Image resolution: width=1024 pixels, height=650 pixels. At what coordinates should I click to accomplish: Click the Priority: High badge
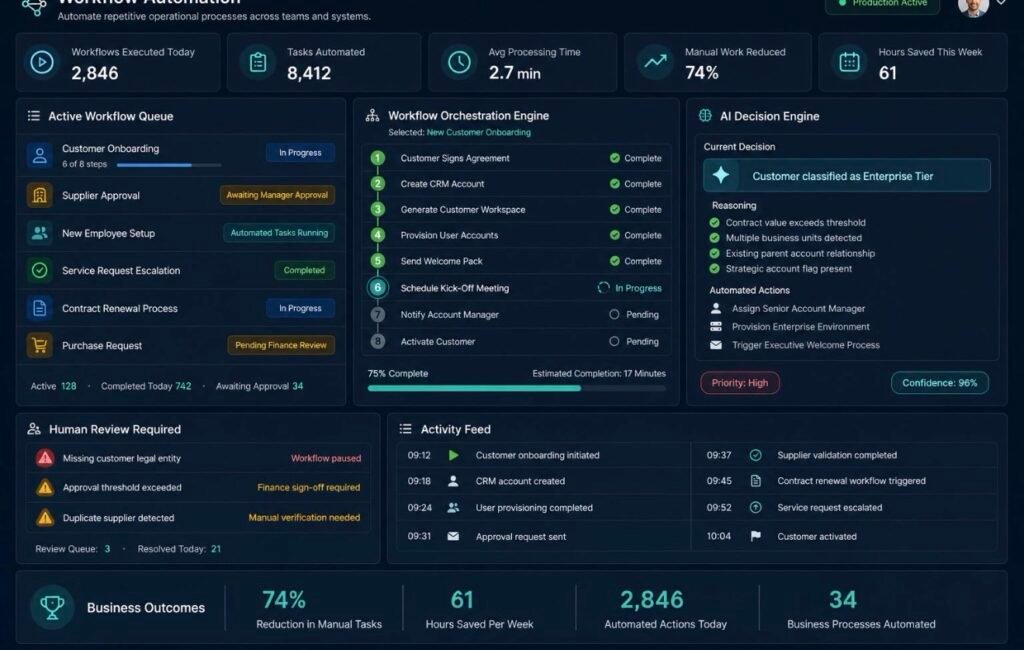[739, 383]
